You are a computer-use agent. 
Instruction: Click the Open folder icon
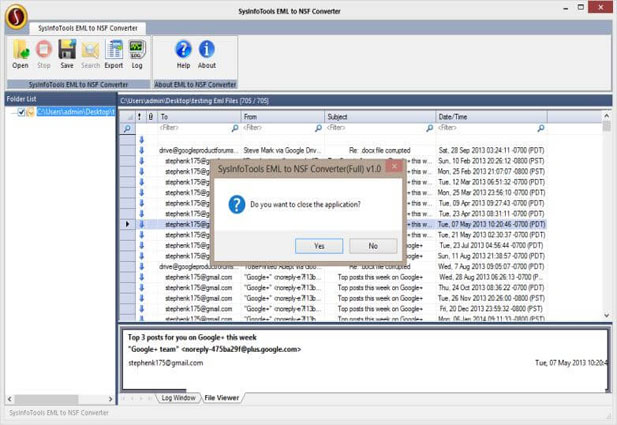pyautogui.click(x=20, y=50)
